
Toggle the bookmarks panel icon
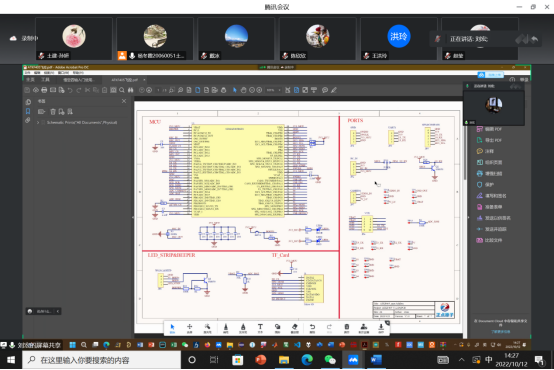pos(28,111)
